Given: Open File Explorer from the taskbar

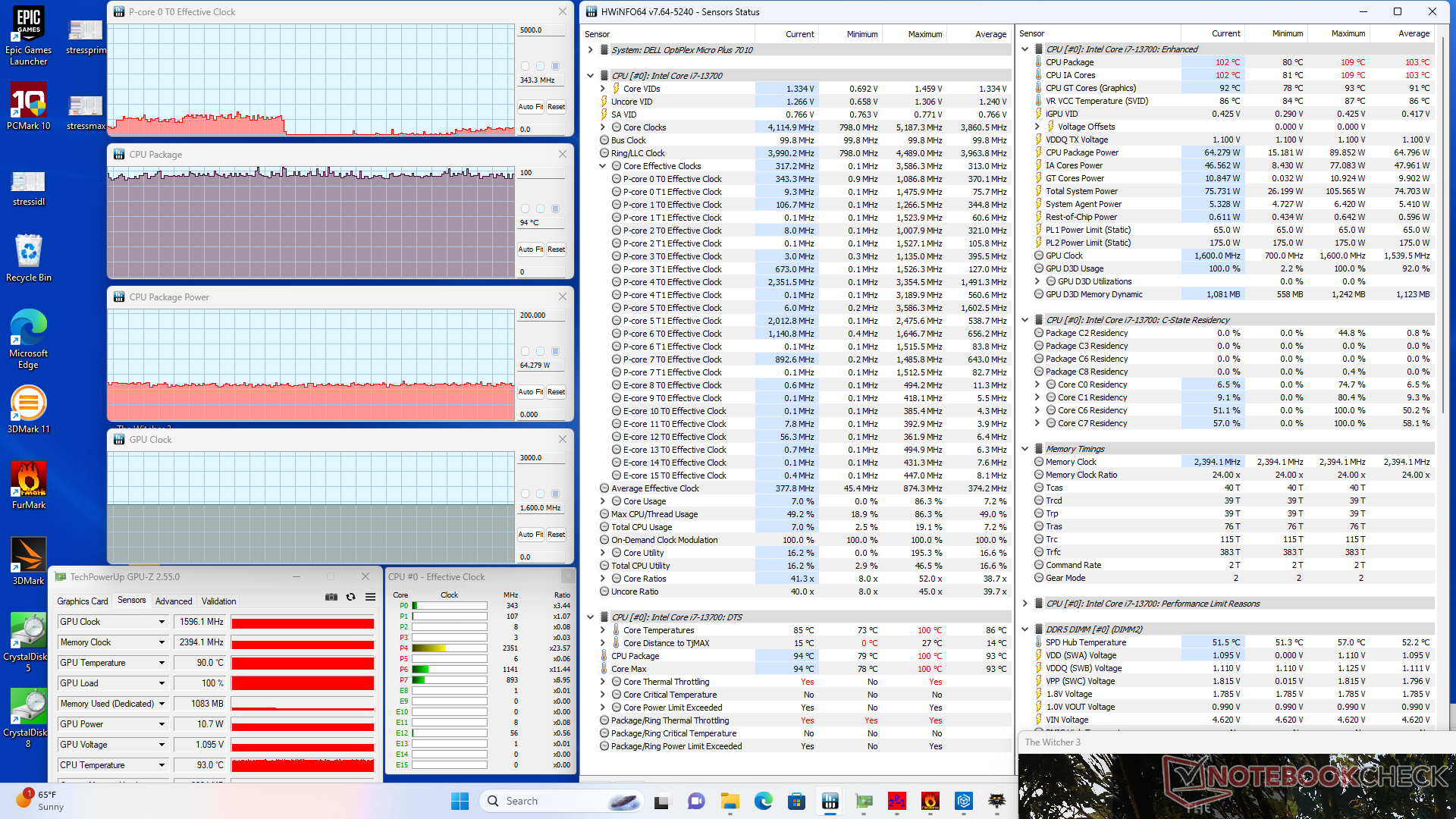Looking at the screenshot, I should 730,801.
